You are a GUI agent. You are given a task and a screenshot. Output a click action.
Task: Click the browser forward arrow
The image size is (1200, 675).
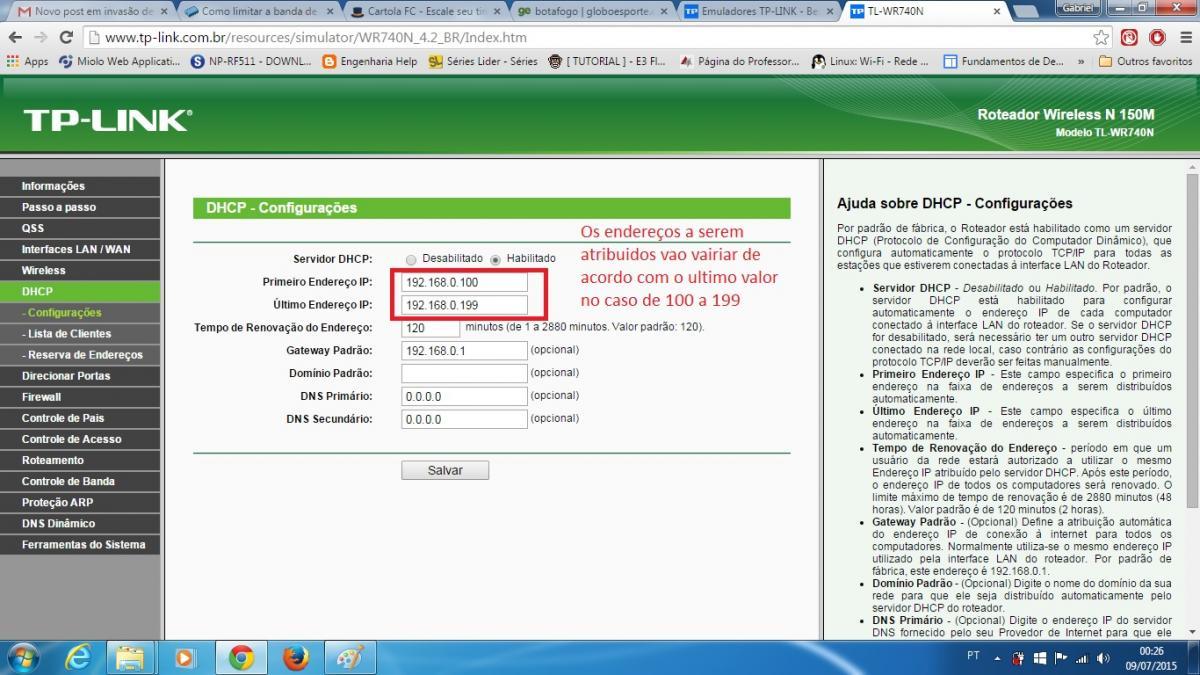tap(41, 37)
